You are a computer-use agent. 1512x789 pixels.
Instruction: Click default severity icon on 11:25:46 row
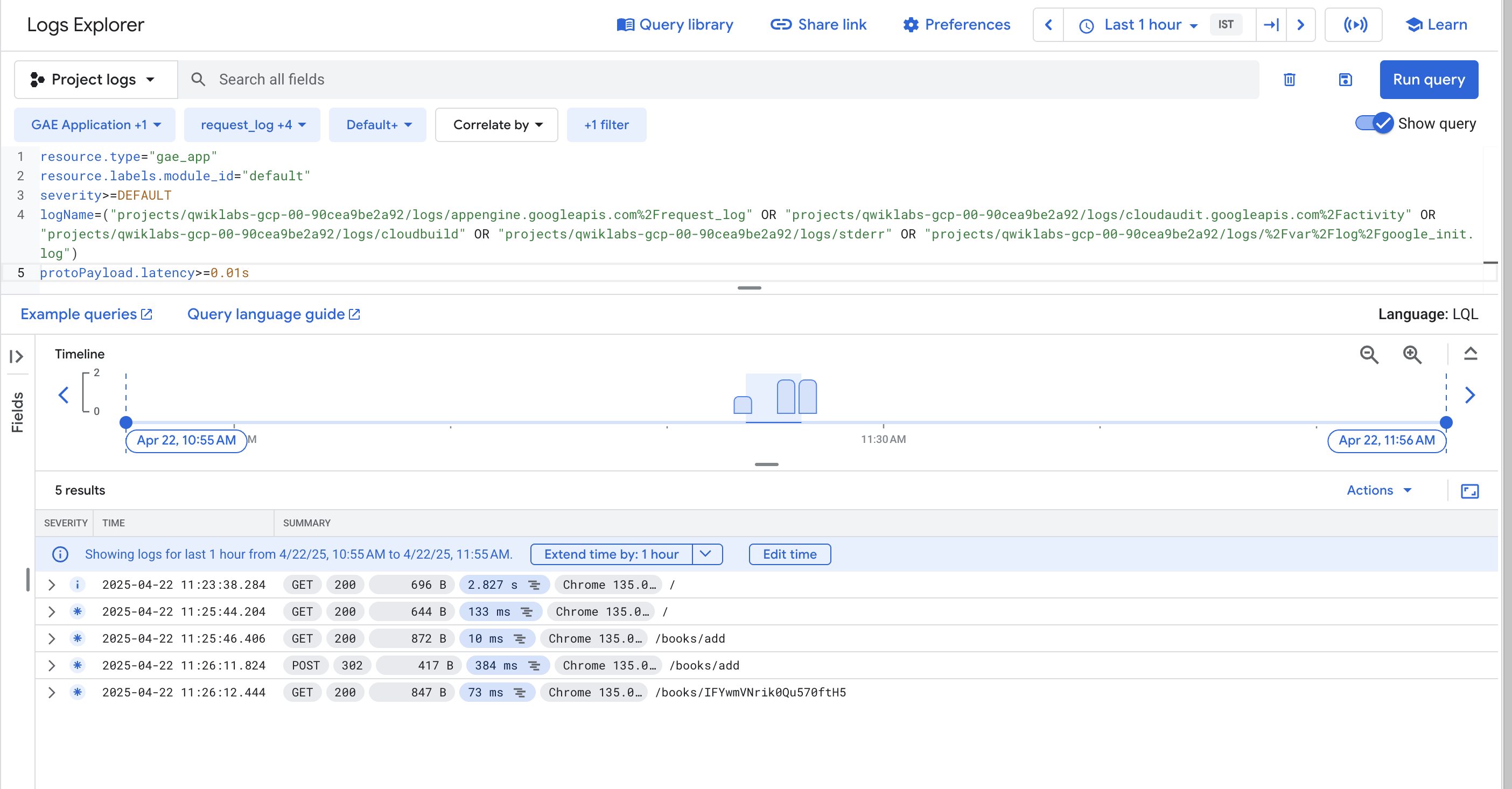(77, 639)
